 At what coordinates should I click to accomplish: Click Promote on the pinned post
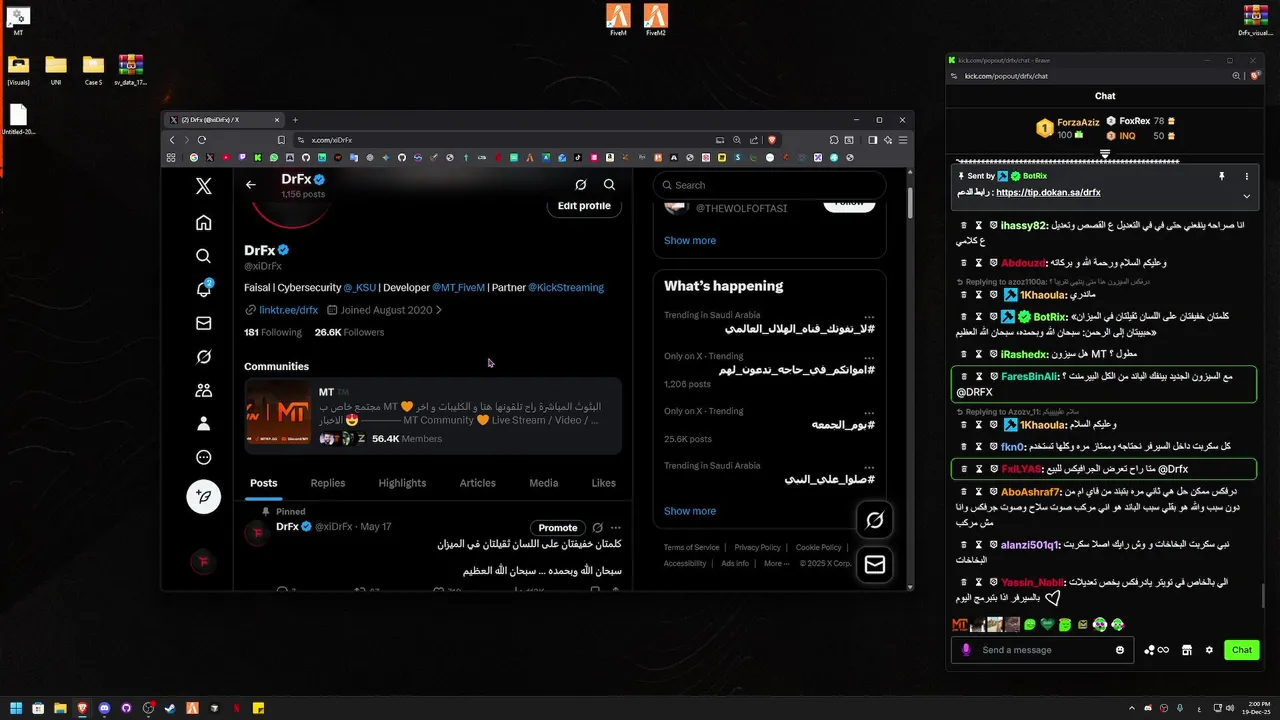tap(558, 528)
